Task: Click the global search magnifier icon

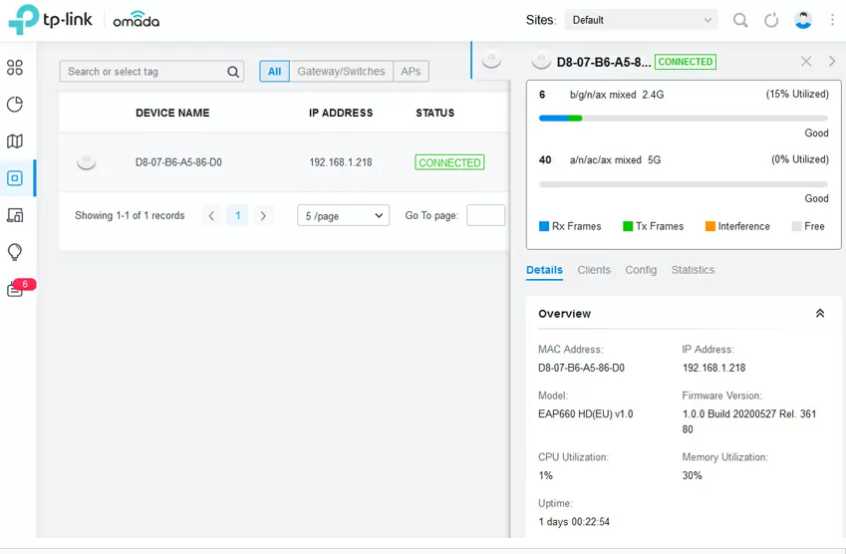Action: click(x=740, y=20)
